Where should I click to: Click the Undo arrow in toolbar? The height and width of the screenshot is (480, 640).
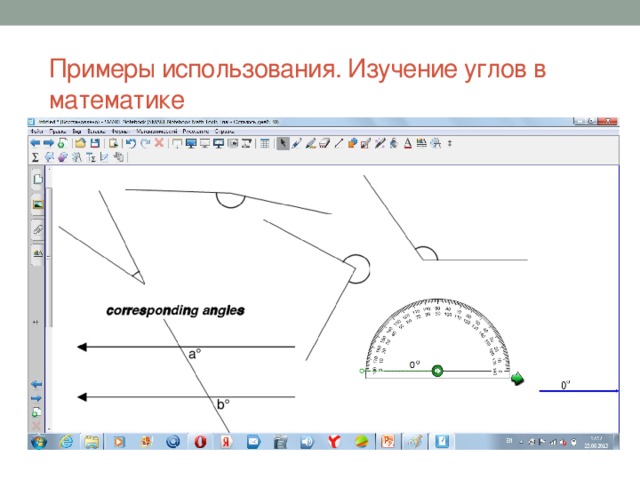click(131, 144)
